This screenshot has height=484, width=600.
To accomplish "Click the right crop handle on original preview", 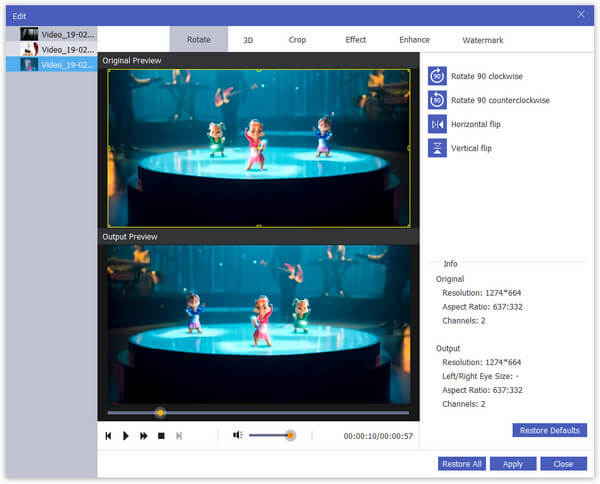I will click(x=409, y=148).
